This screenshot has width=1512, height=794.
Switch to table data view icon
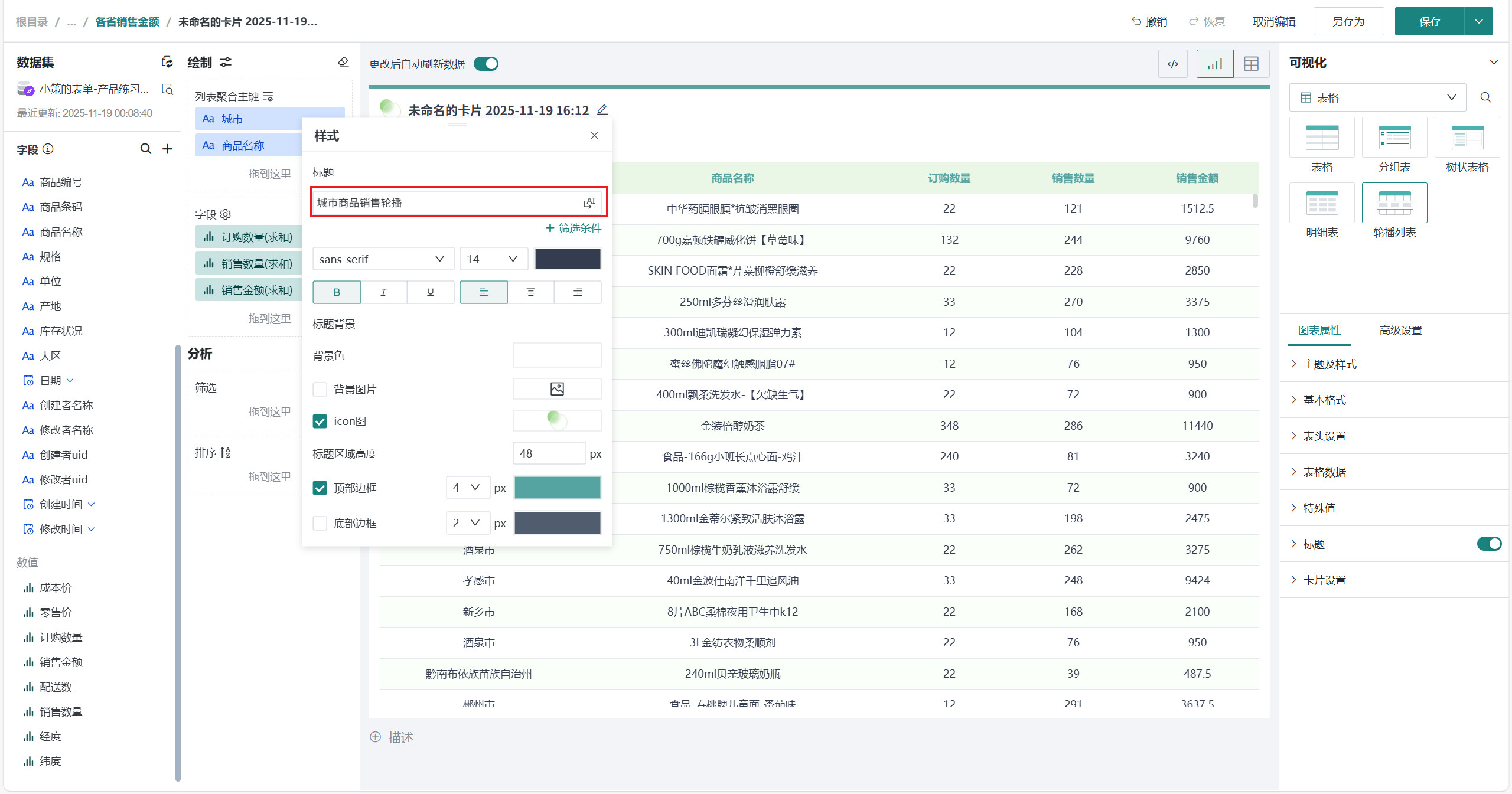coord(1251,64)
